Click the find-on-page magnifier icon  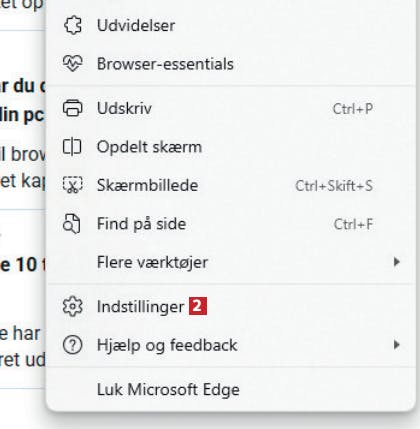tap(72, 224)
